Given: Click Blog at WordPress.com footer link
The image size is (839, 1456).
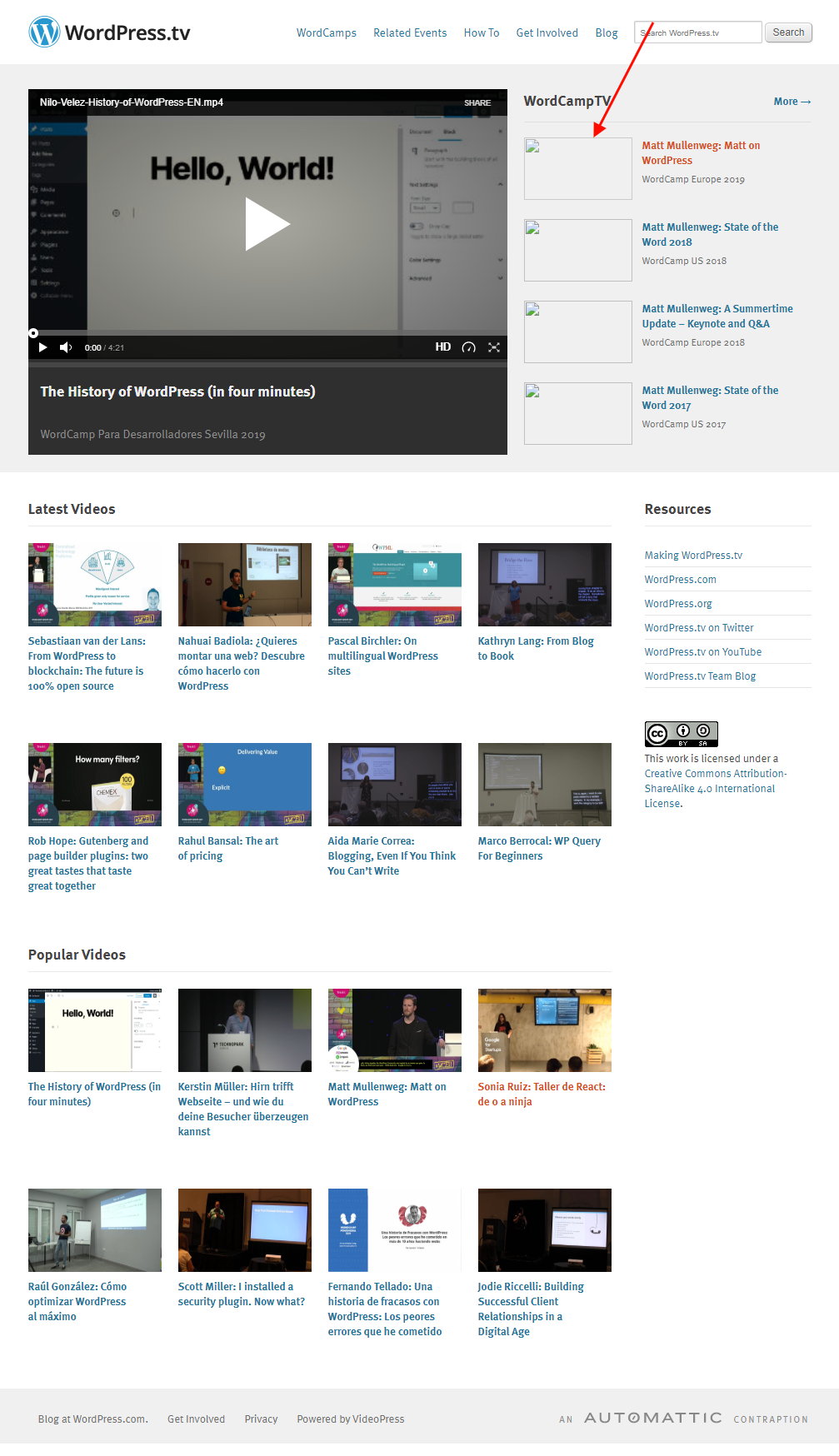Looking at the screenshot, I should click(x=93, y=1419).
